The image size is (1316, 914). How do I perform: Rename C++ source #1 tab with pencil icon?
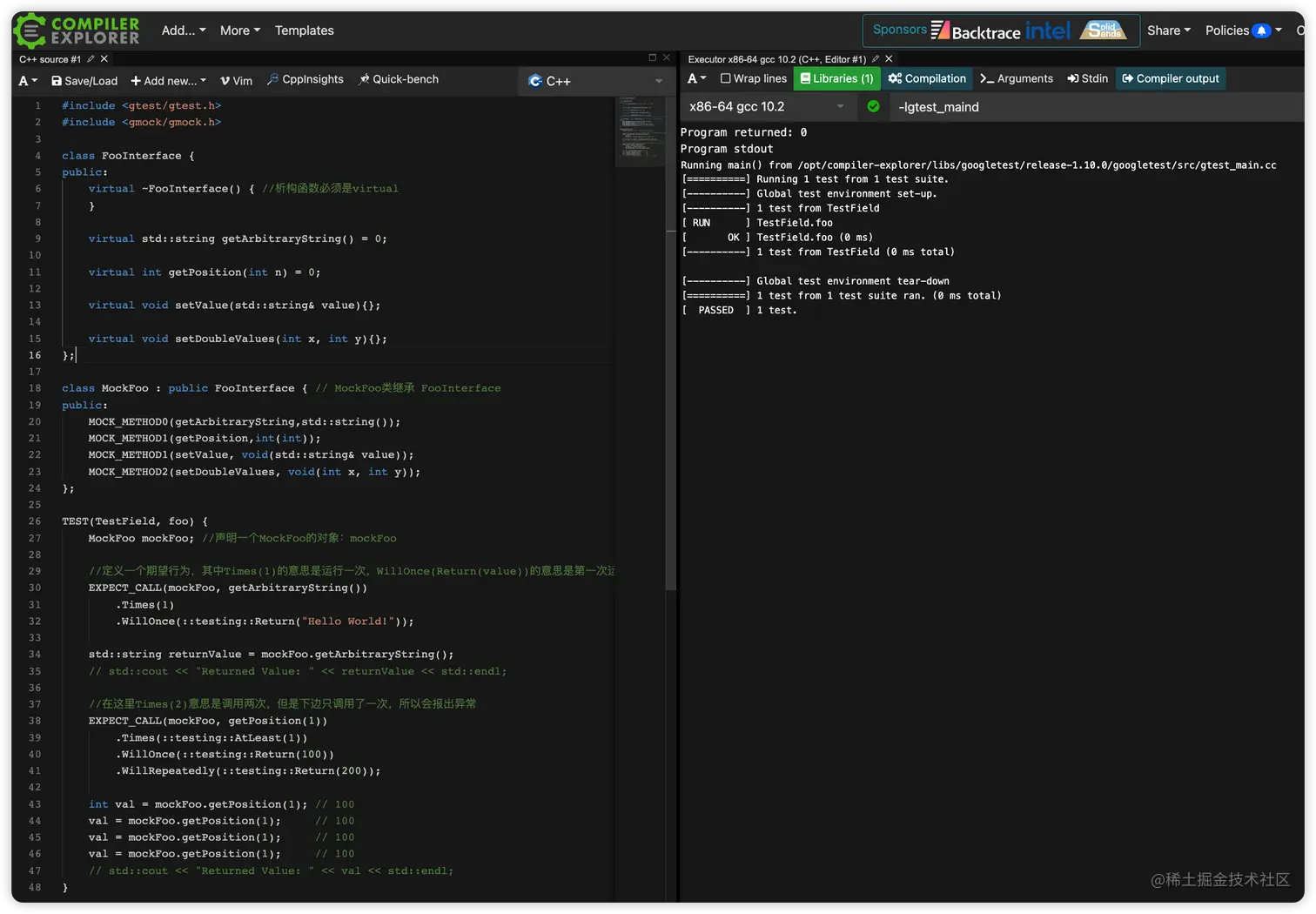(x=91, y=59)
